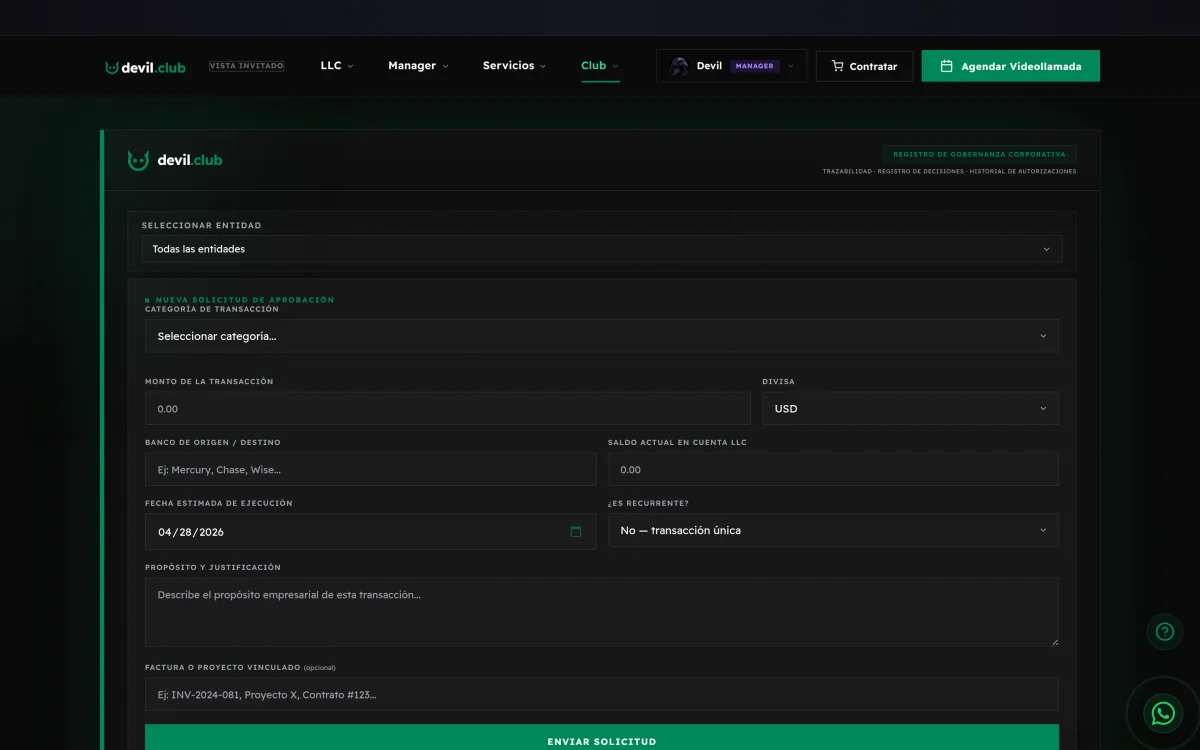Open the help question mark button

(x=1164, y=632)
